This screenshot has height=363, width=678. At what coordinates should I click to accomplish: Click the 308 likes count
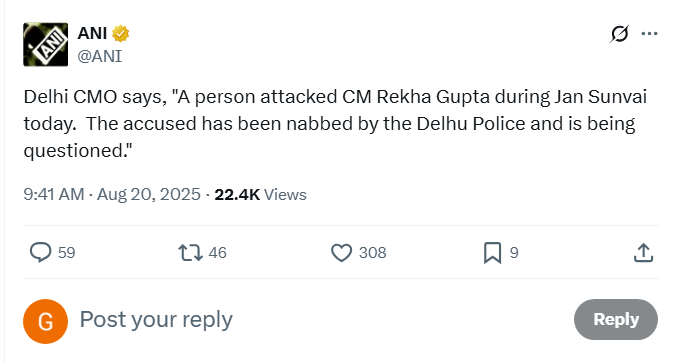[x=372, y=253]
